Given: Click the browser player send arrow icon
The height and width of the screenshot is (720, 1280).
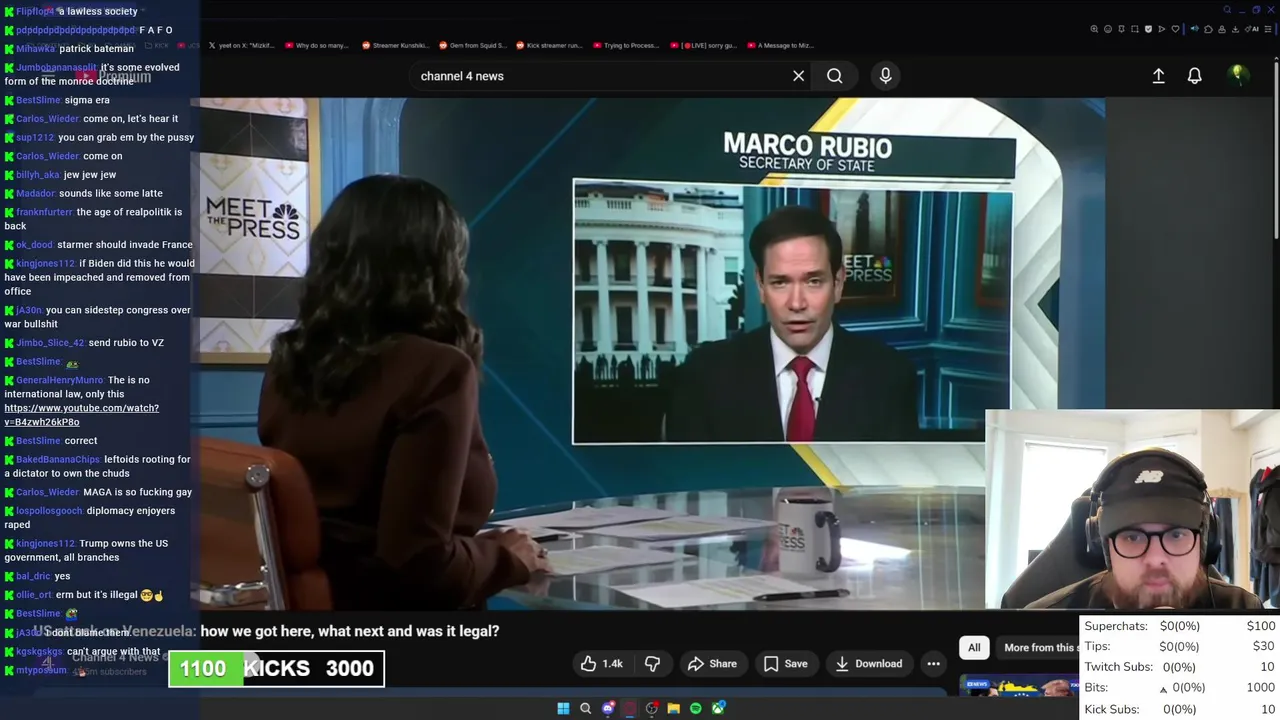Looking at the screenshot, I should [x=1162, y=29].
